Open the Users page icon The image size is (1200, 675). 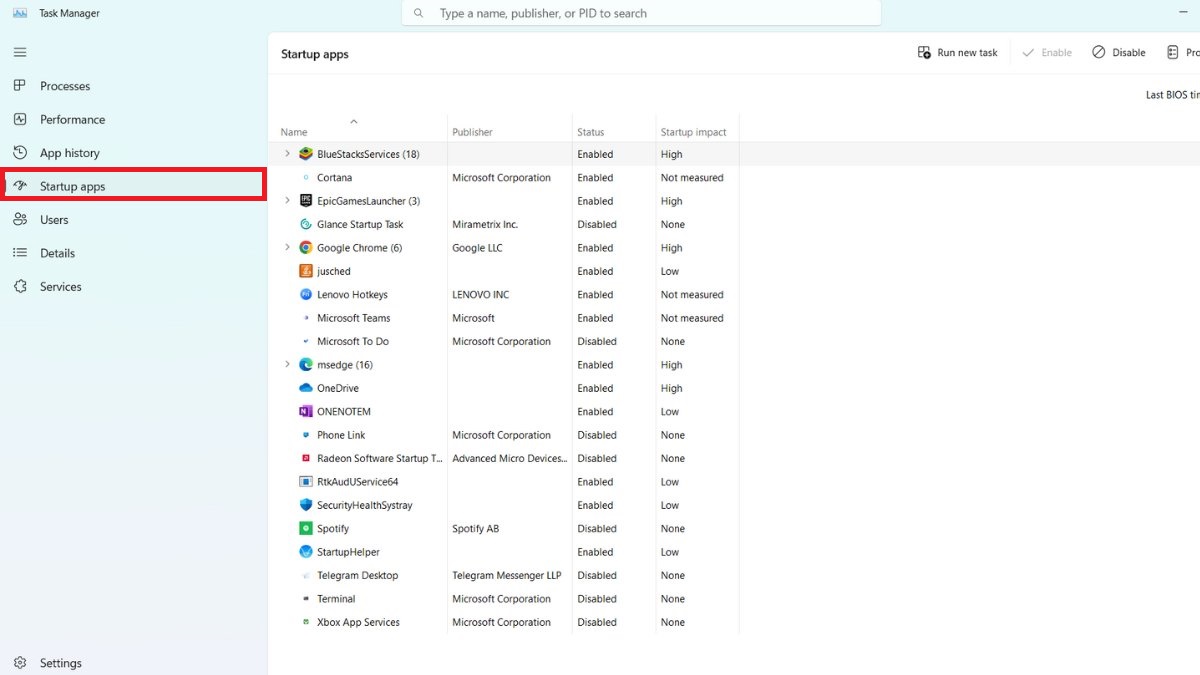pyautogui.click(x=20, y=220)
